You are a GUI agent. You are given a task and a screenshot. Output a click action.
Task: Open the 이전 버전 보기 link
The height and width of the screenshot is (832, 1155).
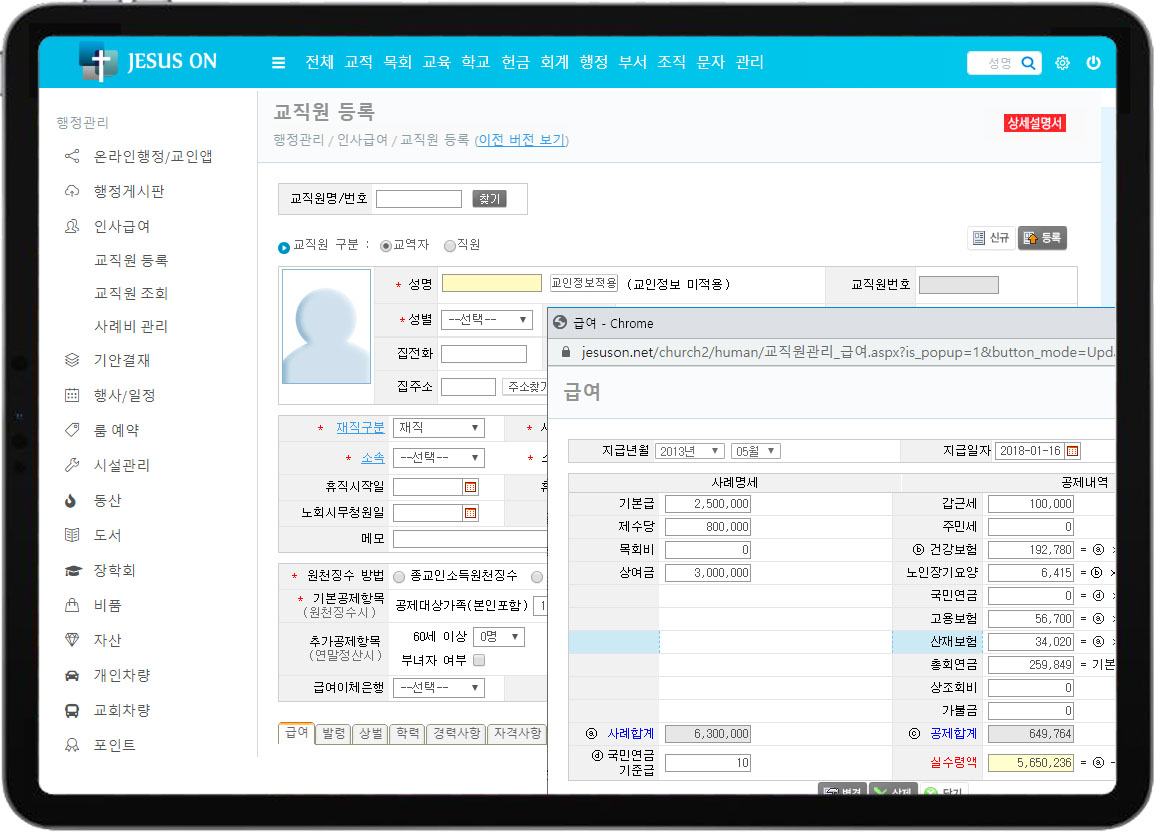521,140
